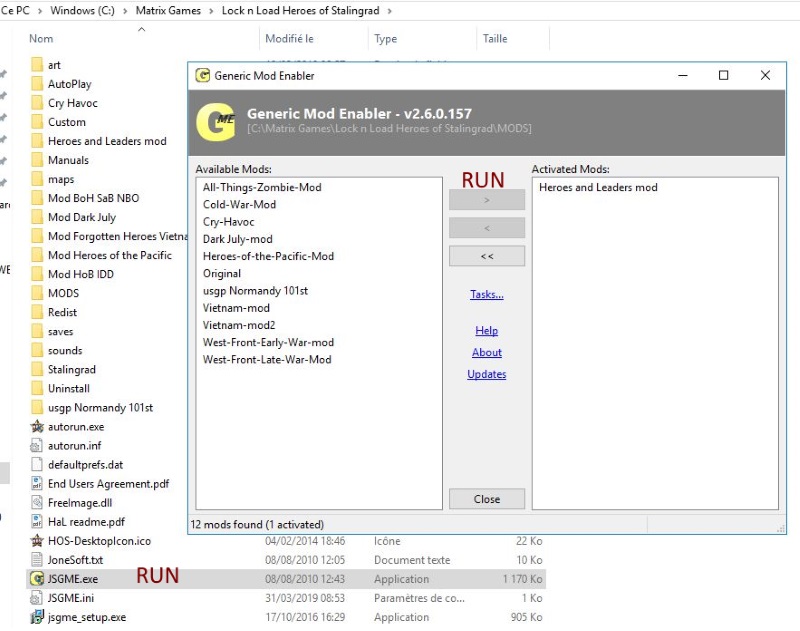Select Heroes-of-the-Pacific-Mod entry
800x631 pixels.
point(268,256)
